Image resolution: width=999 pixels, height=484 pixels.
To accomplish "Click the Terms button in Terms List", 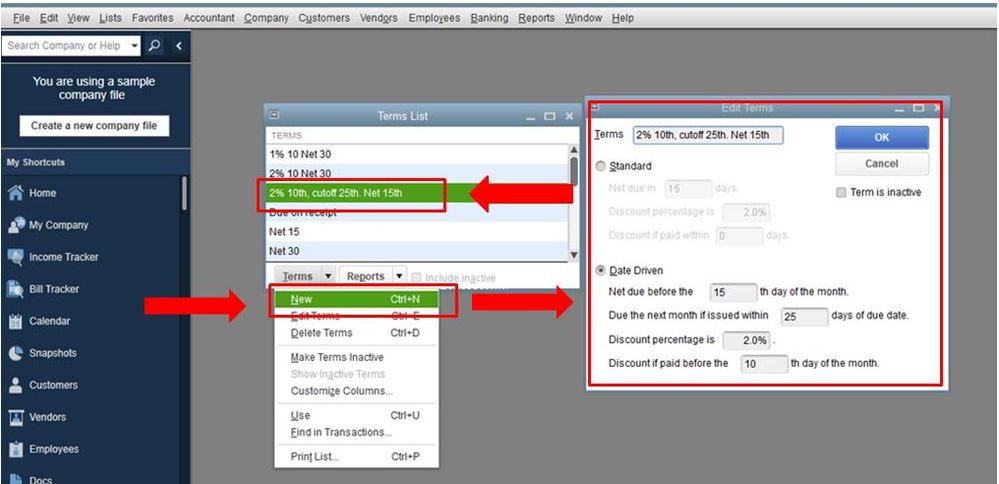I will (298, 276).
